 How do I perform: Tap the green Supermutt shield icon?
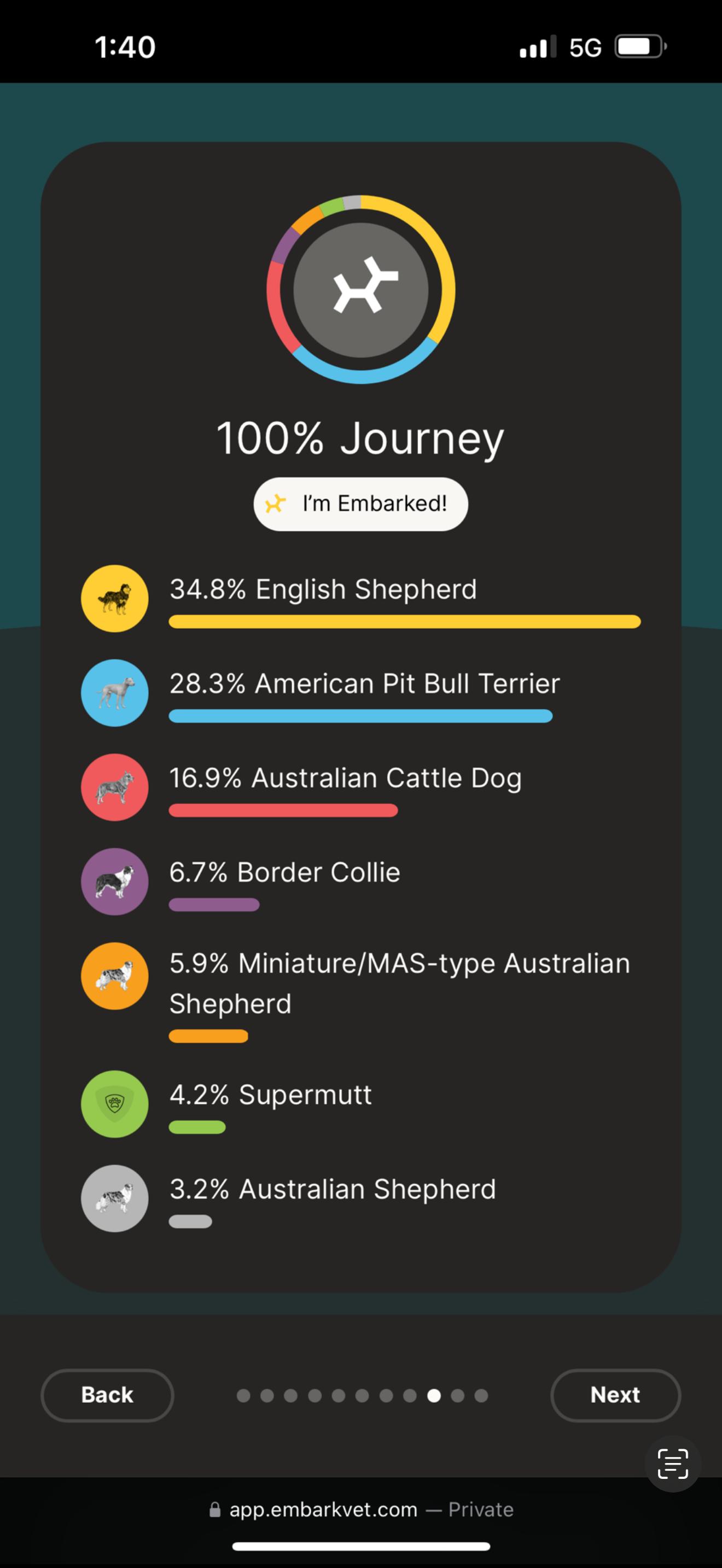[114, 1104]
